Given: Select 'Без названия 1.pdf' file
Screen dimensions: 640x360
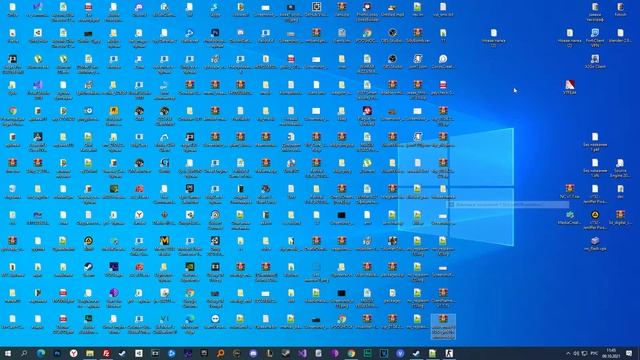Looking at the screenshot, I should coord(595,142).
